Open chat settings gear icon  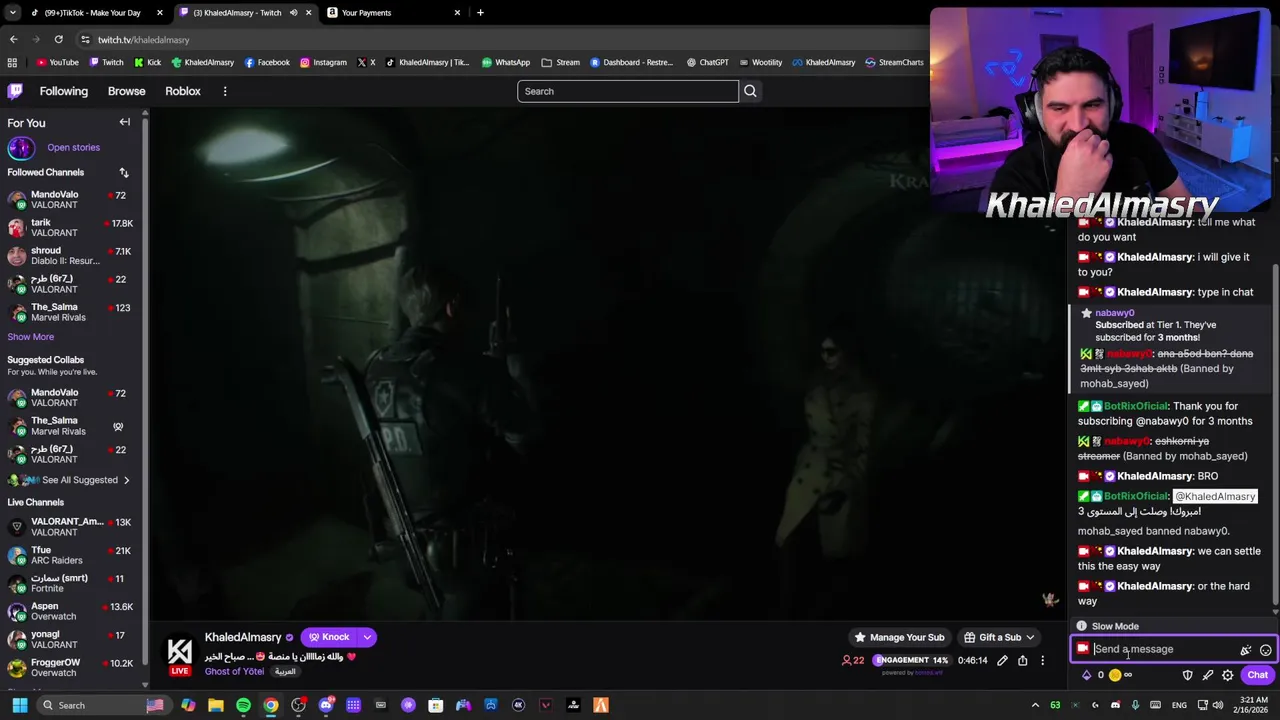(x=1227, y=675)
